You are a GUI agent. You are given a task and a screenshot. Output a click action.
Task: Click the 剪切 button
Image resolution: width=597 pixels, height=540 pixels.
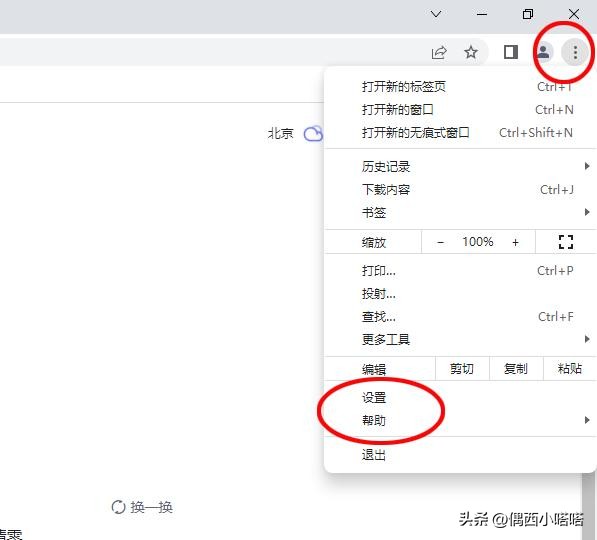462,369
